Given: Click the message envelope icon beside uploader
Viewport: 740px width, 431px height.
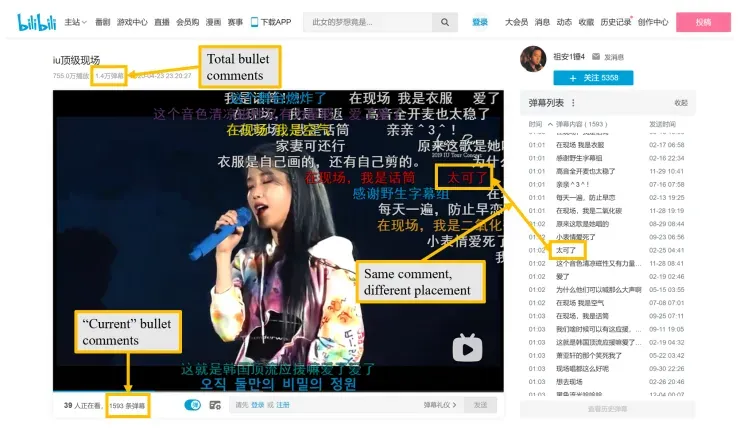Looking at the screenshot, I should click(x=596, y=57).
